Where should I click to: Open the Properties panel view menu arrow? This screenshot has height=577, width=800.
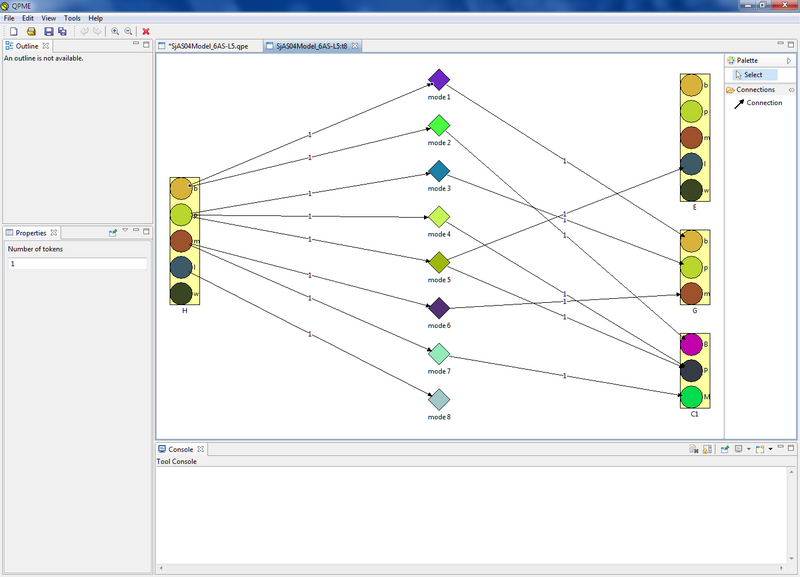click(x=125, y=232)
